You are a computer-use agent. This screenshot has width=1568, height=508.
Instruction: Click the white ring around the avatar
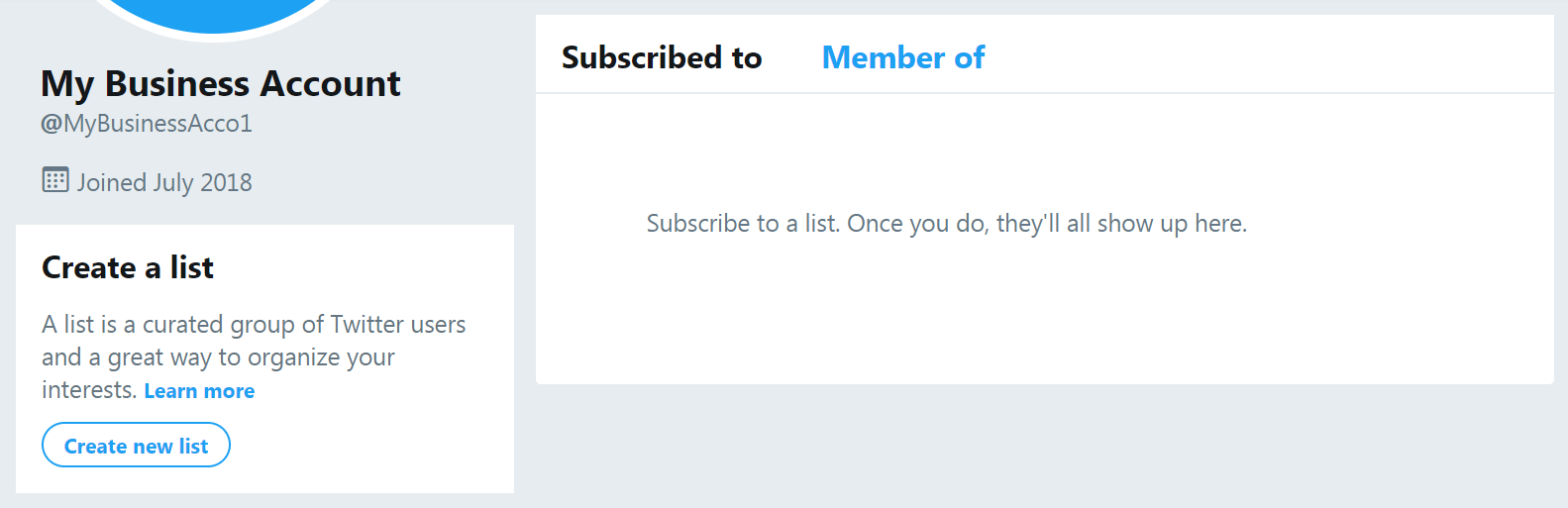pos(212,37)
